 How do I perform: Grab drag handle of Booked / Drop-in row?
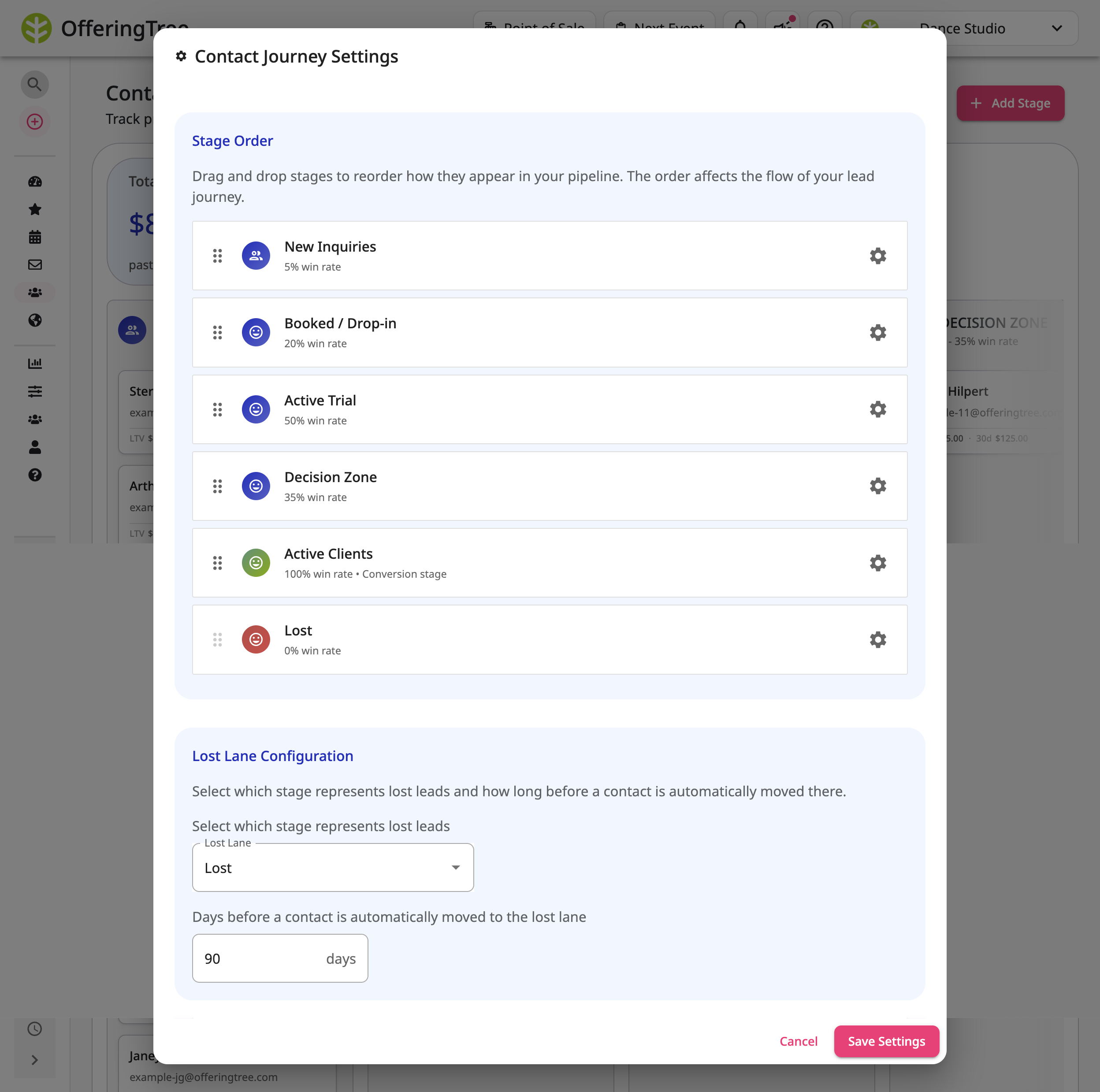tap(218, 333)
